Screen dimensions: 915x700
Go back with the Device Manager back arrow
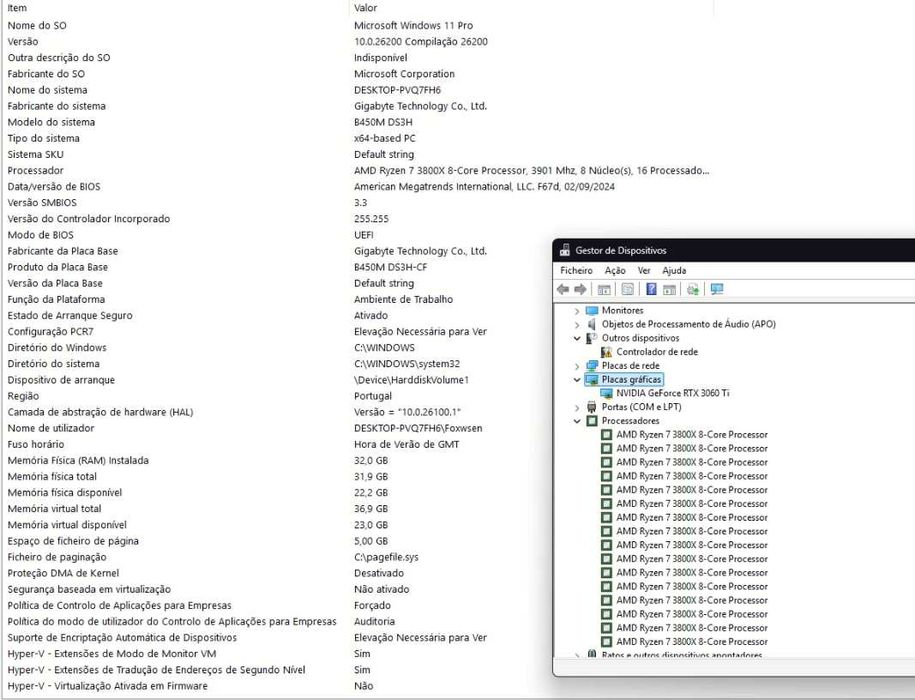click(x=563, y=289)
